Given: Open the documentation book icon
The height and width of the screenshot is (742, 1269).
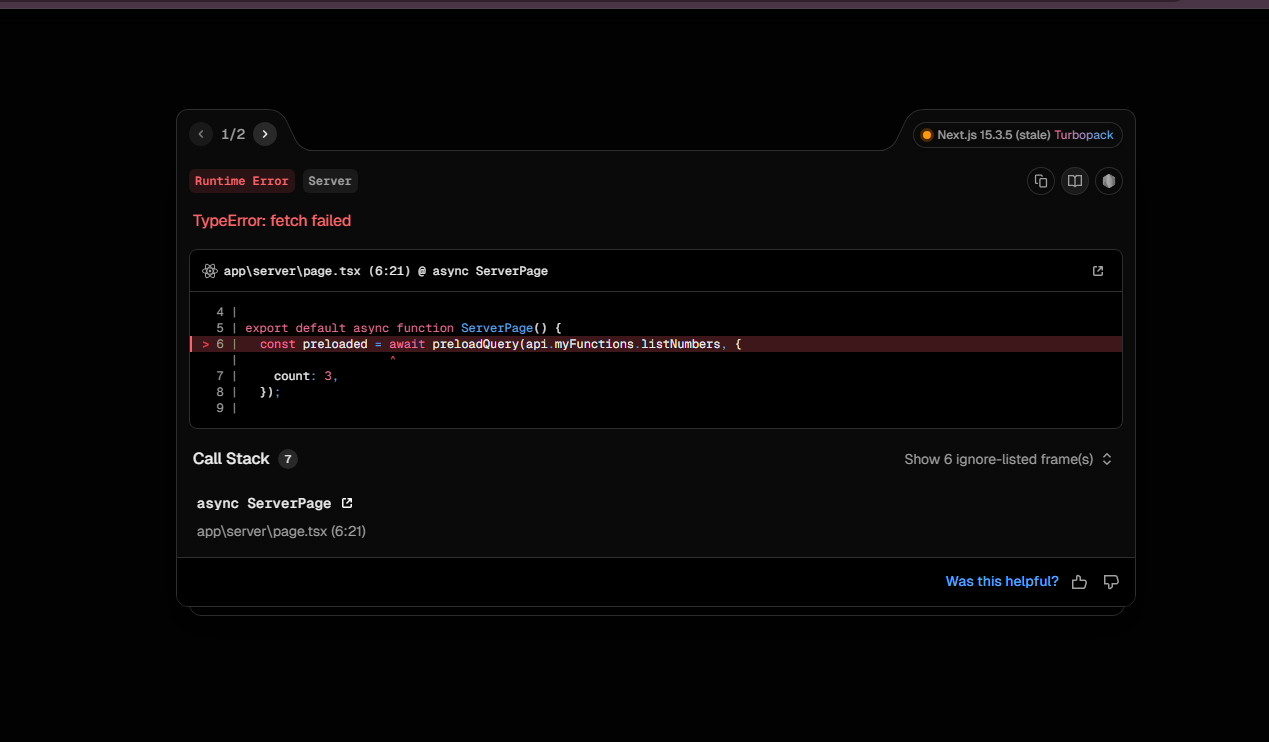Looking at the screenshot, I should [x=1075, y=181].
